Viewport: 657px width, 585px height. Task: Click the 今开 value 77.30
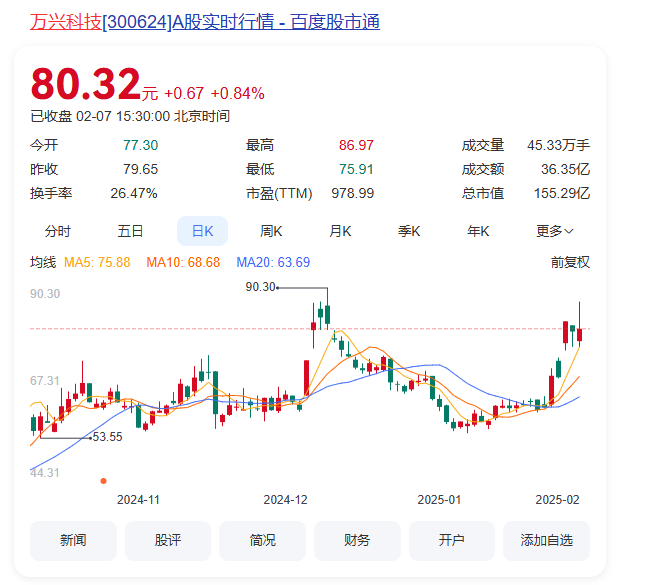click(x=140, y=145)
